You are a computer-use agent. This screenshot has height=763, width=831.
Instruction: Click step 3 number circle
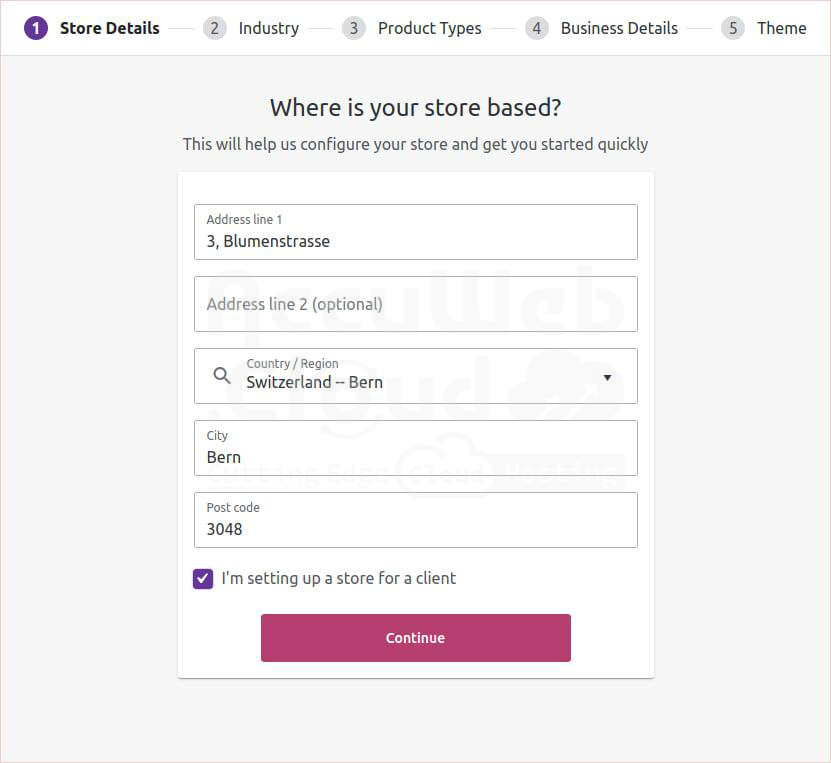[x=353, y=28]
